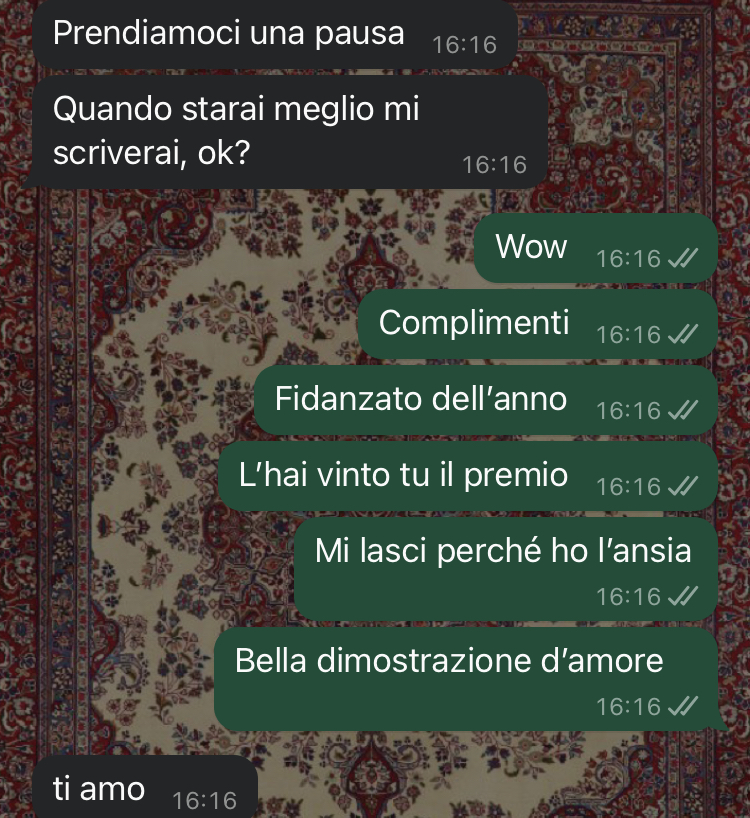Viewport: 750px width, 818px height.
Task: Tap the 16:16 timestamp on "ti amo"
Action: tap(204, 801)
